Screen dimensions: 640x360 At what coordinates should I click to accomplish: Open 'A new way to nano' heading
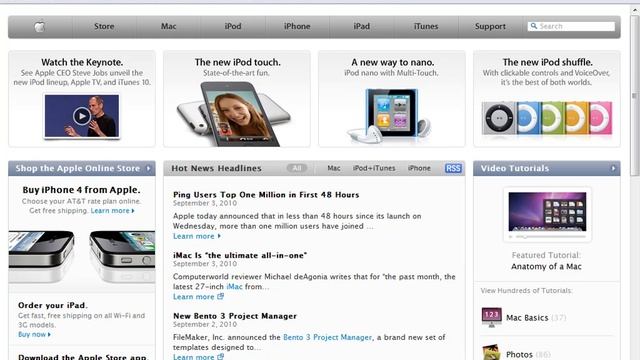coord(392,62)
